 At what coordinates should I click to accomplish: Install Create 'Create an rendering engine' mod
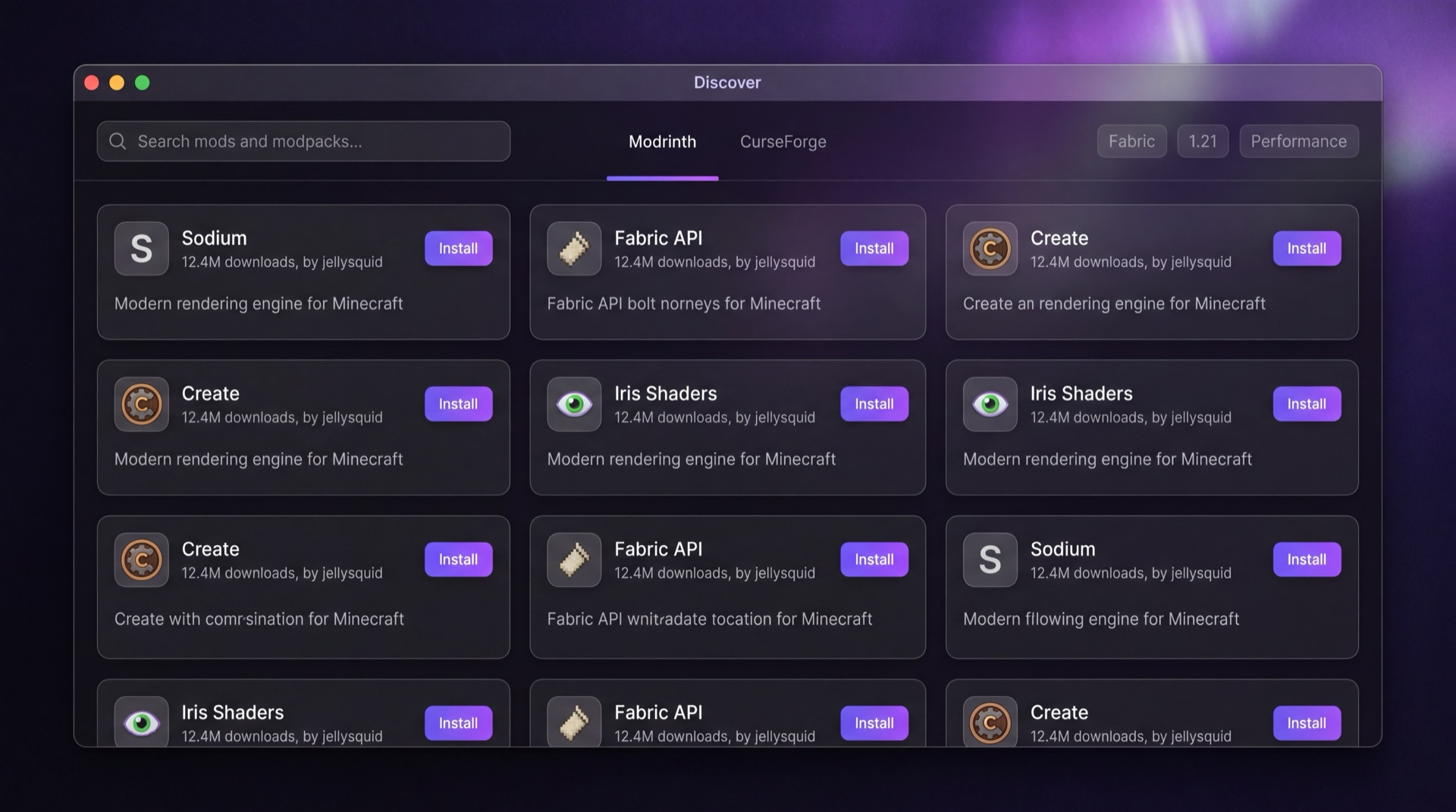(1307, 249)
